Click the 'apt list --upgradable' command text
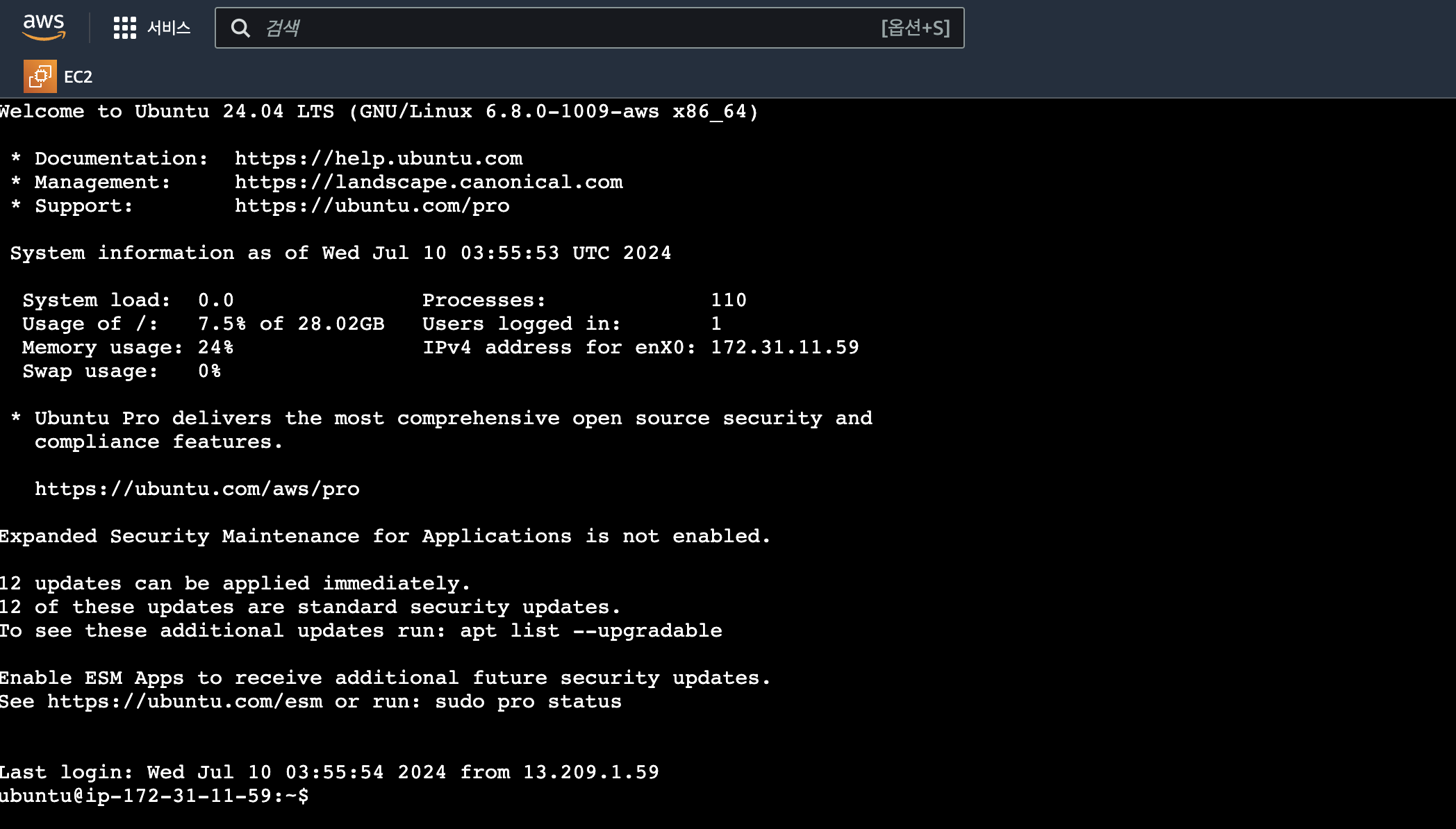Screen dimensions: 1456x829 pos(590,630)
